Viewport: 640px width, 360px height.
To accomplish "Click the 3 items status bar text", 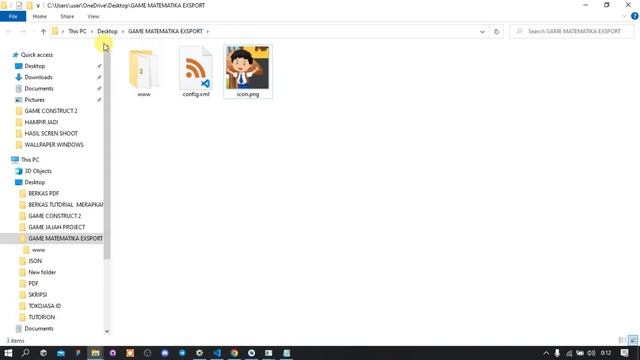I will coord(15,340).
